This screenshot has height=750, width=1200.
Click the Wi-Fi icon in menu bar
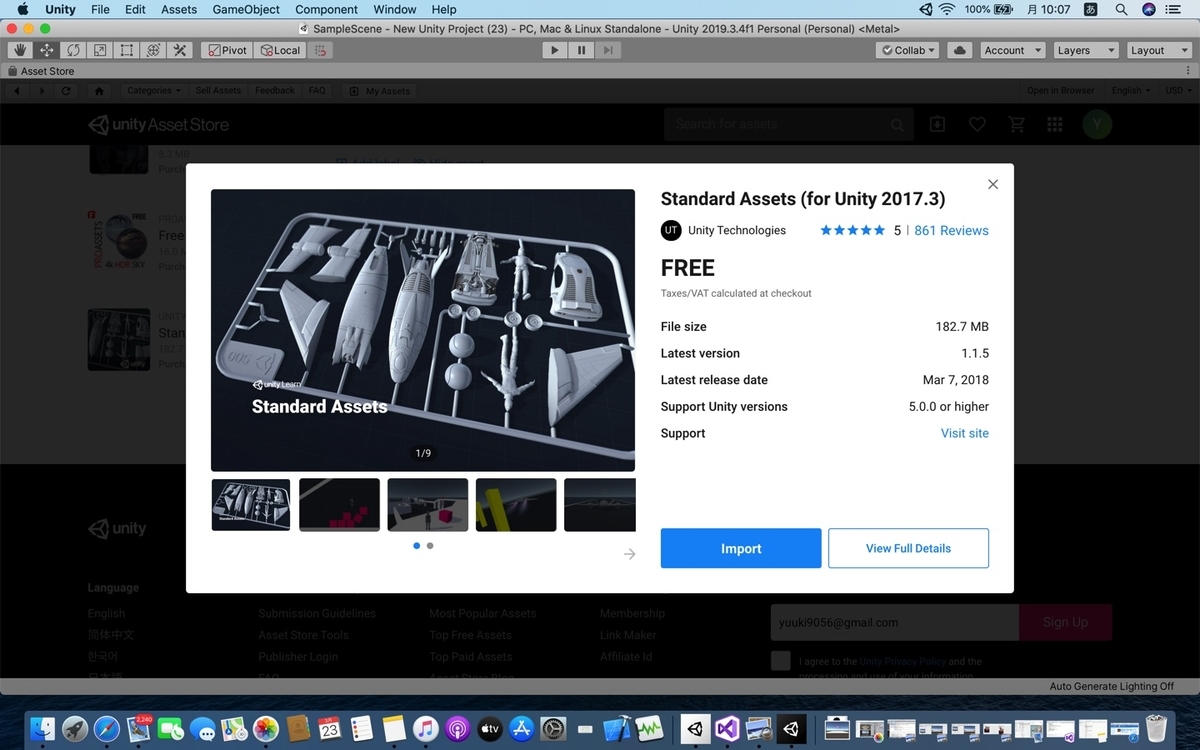(946, 9)
